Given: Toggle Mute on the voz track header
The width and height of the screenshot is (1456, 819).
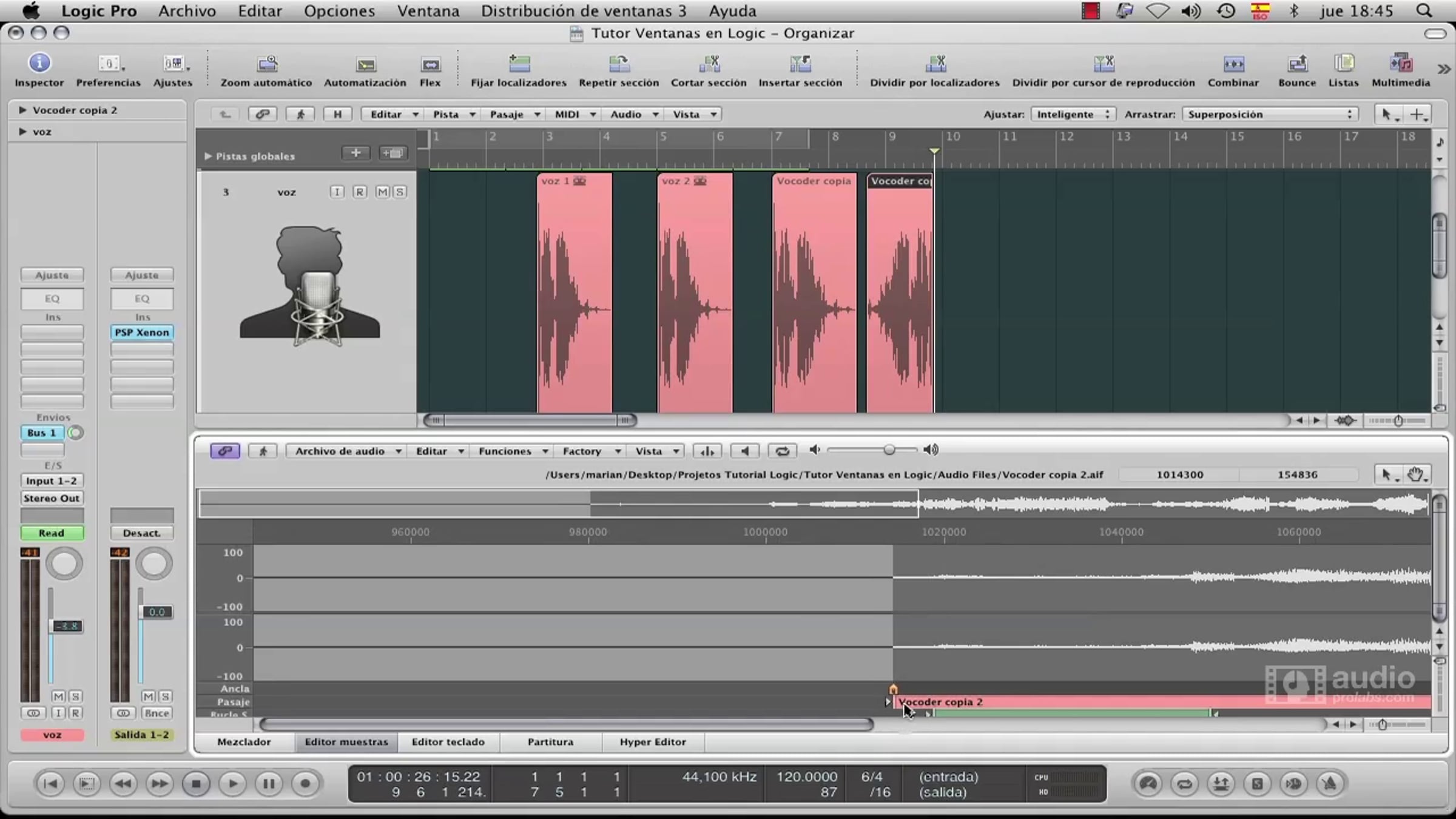Looking at the screenshot, I should [x=382, y=192].
